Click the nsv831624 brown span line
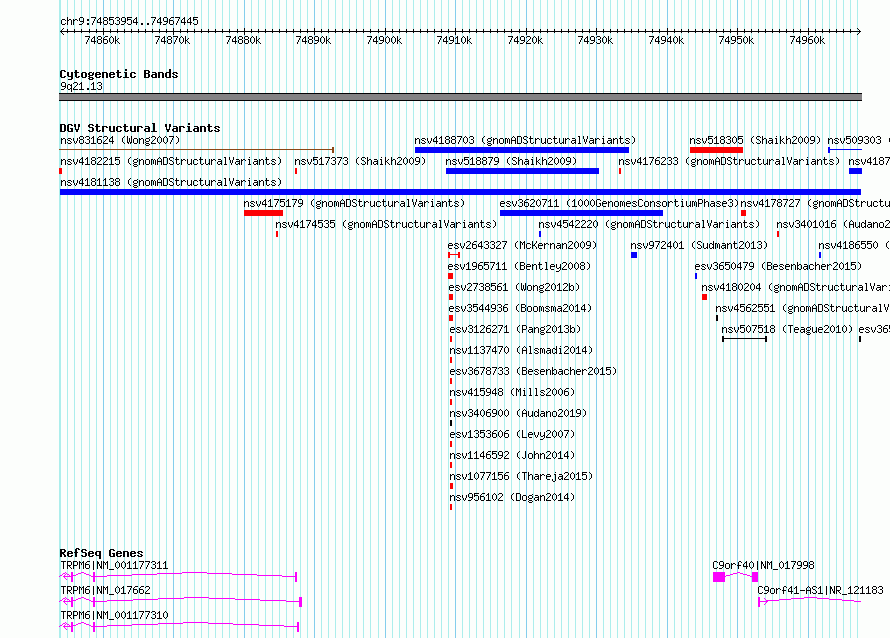This screenshot has height=638, width=890. click(196, 150)
